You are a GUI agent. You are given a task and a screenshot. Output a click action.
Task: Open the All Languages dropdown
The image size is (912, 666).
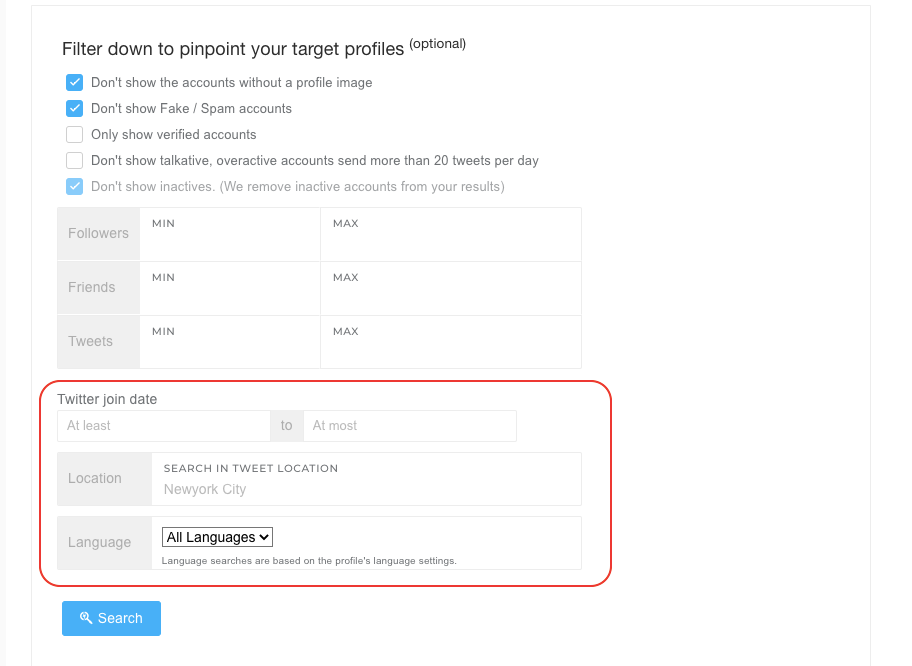click(217, 537)
